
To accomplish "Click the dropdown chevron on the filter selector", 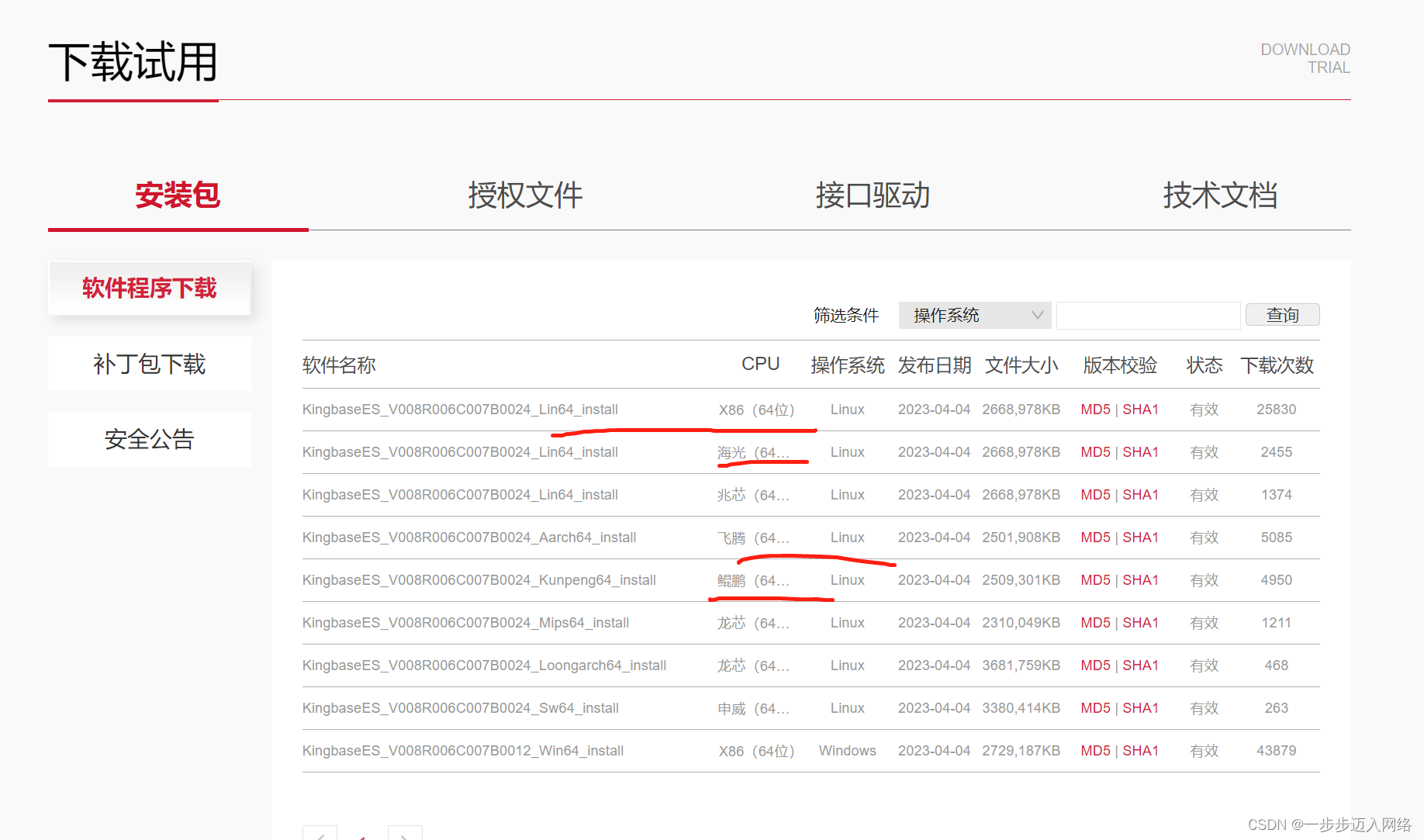I will (1037, 315).
